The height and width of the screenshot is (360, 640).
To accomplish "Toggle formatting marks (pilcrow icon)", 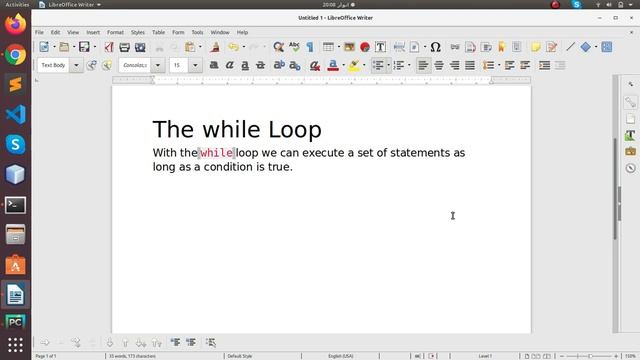I will (310, 47).
